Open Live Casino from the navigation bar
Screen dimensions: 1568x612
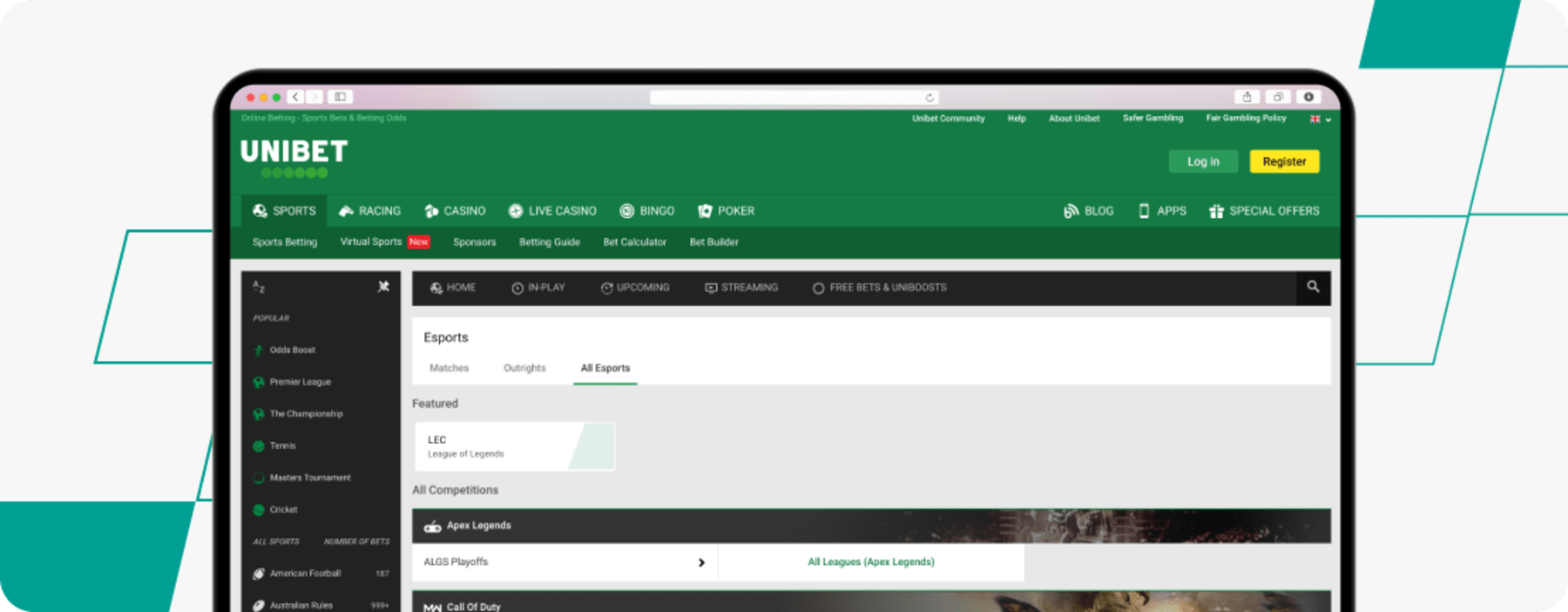tap(552, 211)
